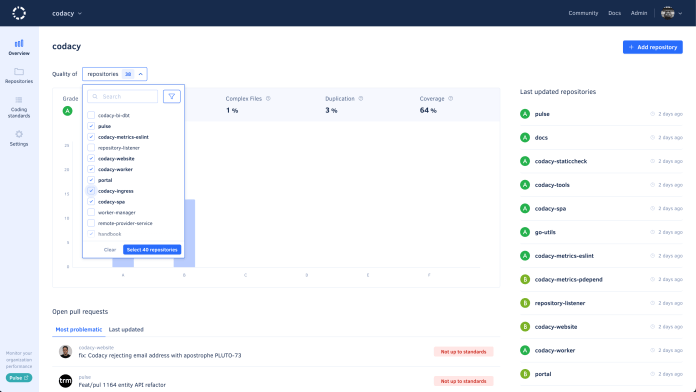Uncheck the codacy-worker checkbox in list
The height and width of the screenshot is (392, 696).
(91, 169)
